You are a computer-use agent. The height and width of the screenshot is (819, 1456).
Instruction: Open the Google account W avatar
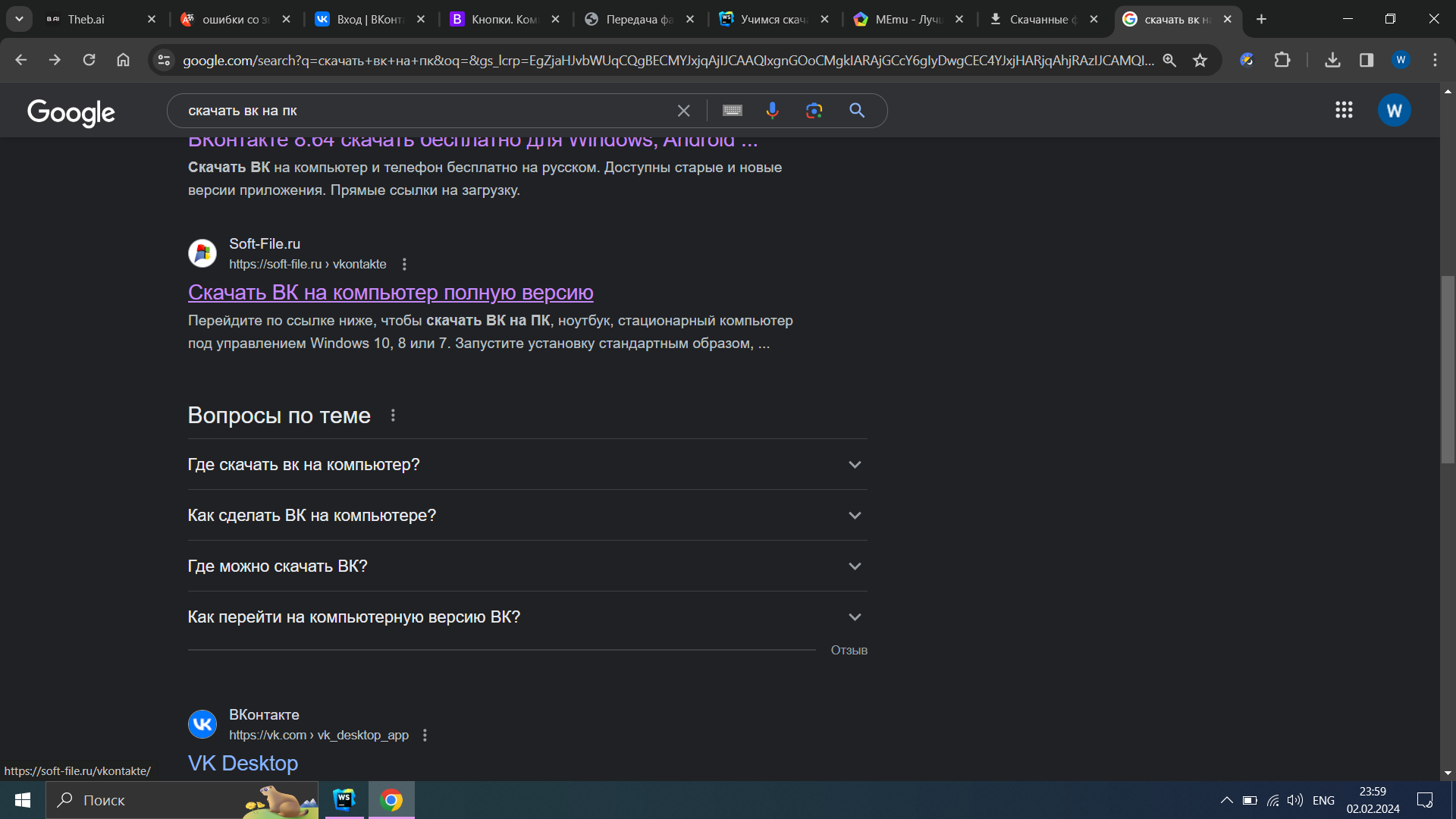[x=1394, y=111]
